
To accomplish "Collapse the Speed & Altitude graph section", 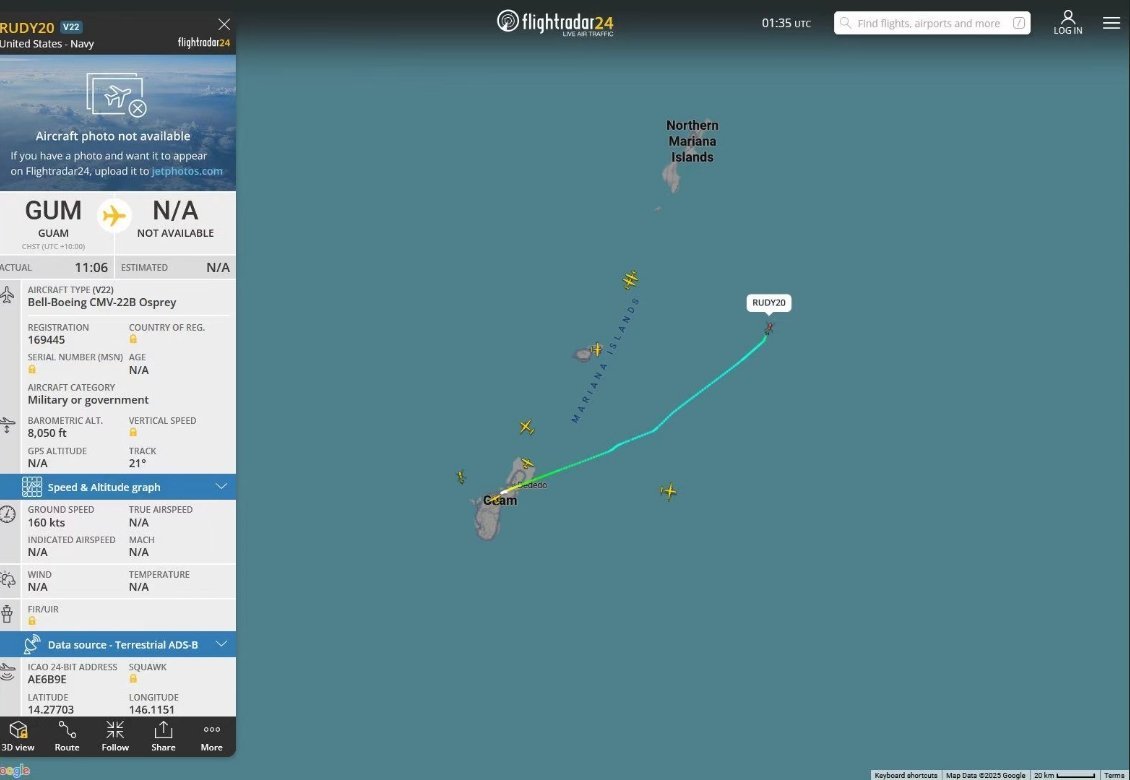I will click(x=221, y=487).
